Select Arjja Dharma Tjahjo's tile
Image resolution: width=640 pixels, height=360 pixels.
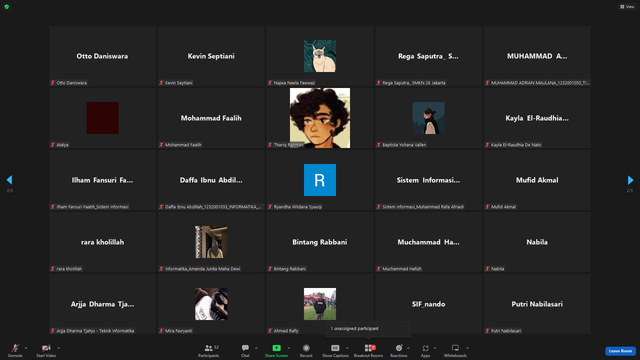[x=102, y=304]
